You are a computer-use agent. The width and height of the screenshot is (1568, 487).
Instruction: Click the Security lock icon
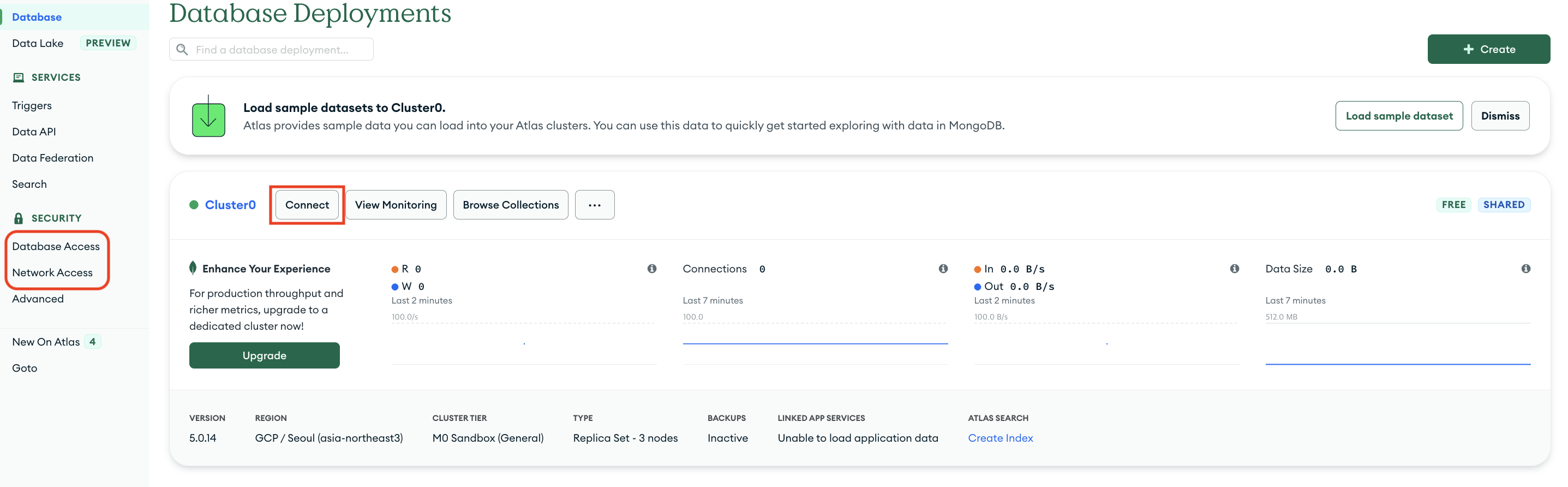tap(18, 218)
